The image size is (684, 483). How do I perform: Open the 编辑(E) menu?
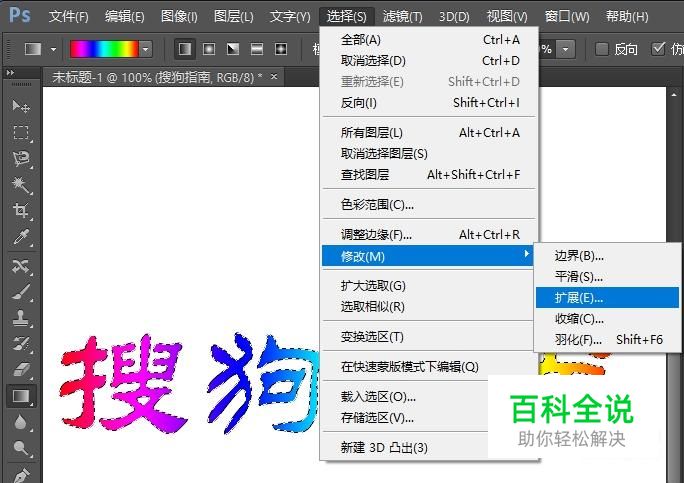click(124, 17)
